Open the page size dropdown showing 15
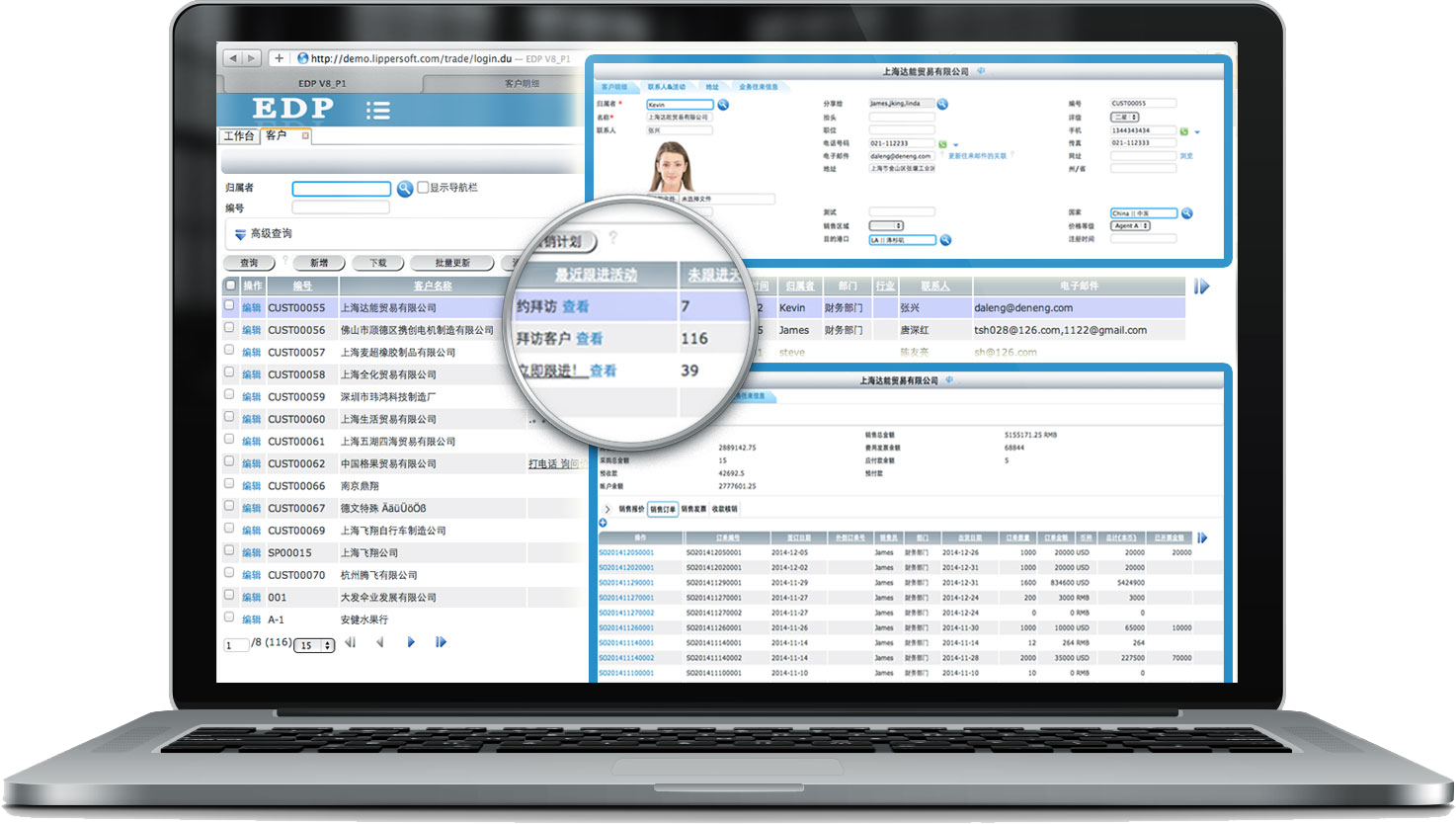This screenshot has height=824, width=1456. [x=315, y=645]
